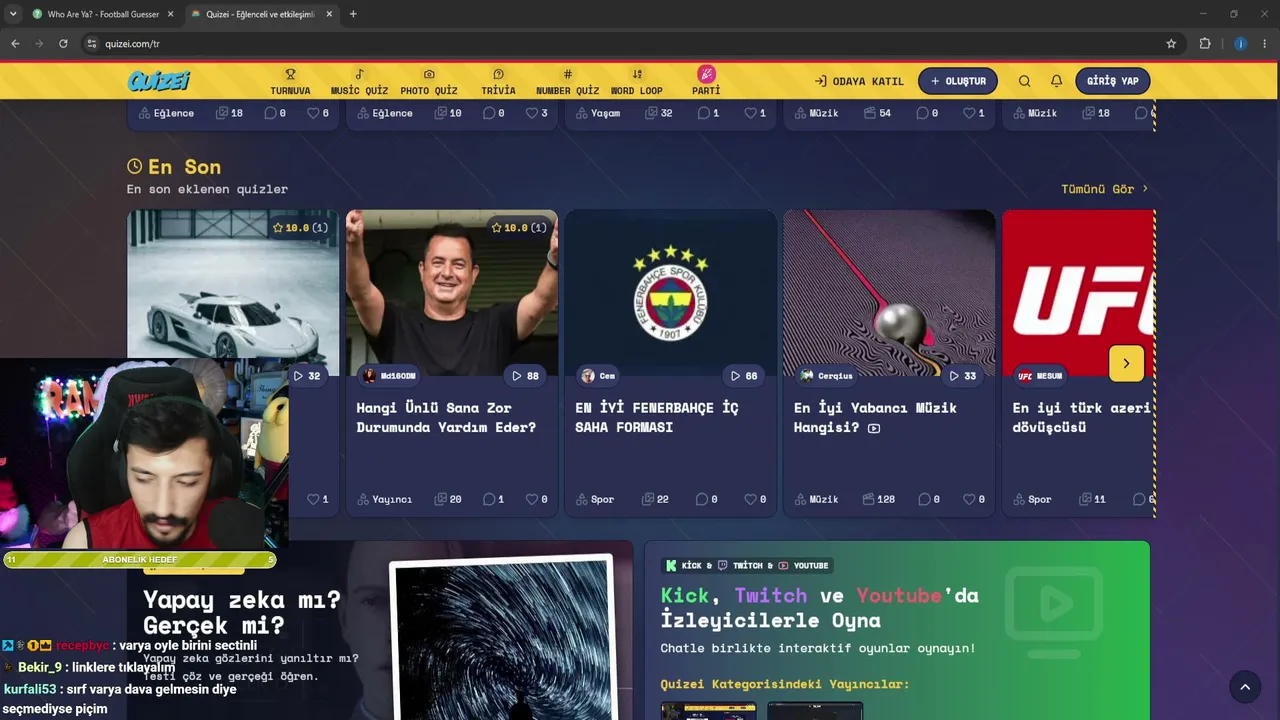Open site search magnifier icon
Image resolution: width=1280 pixels, height=720 pixels.
(x=1024, y=81)
